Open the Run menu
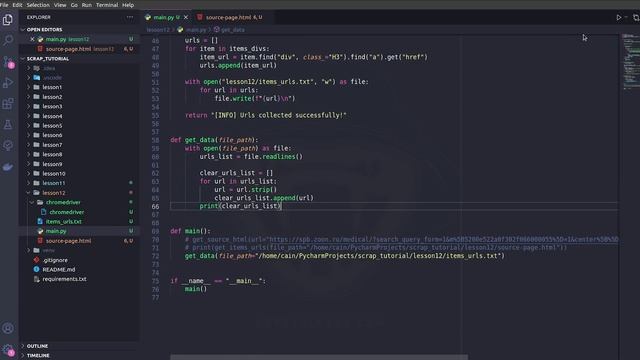This screenshot has width=640, height=360. point(87,5)
